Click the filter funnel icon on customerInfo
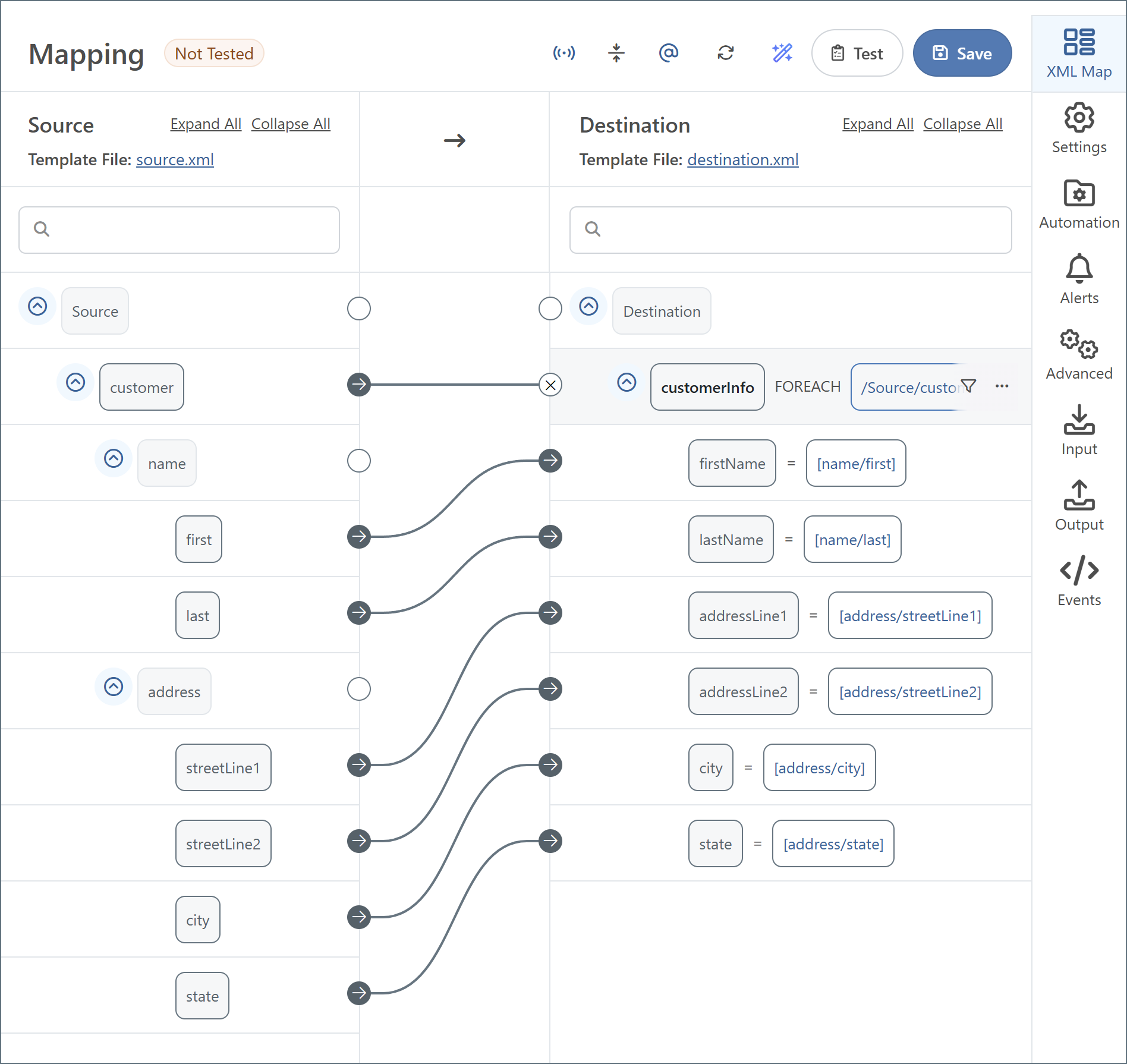Viewport: 1127px width, 1064px height. (968, 386)
